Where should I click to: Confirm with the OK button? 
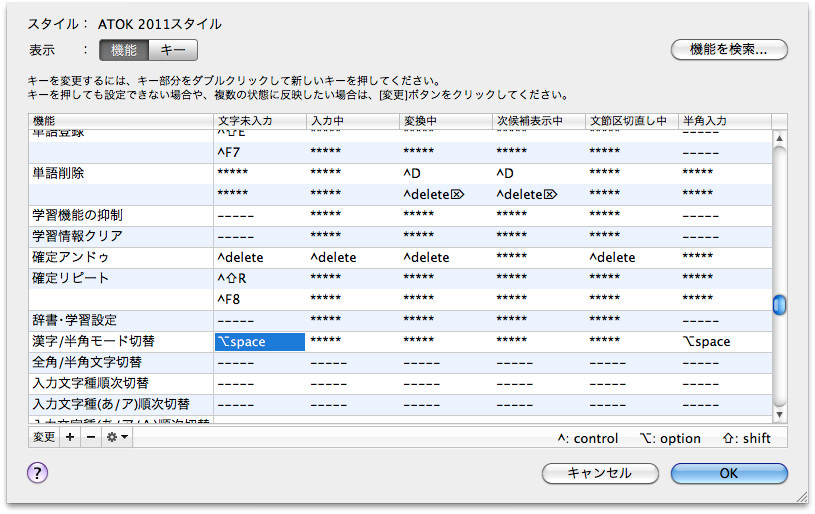[729, 473]
